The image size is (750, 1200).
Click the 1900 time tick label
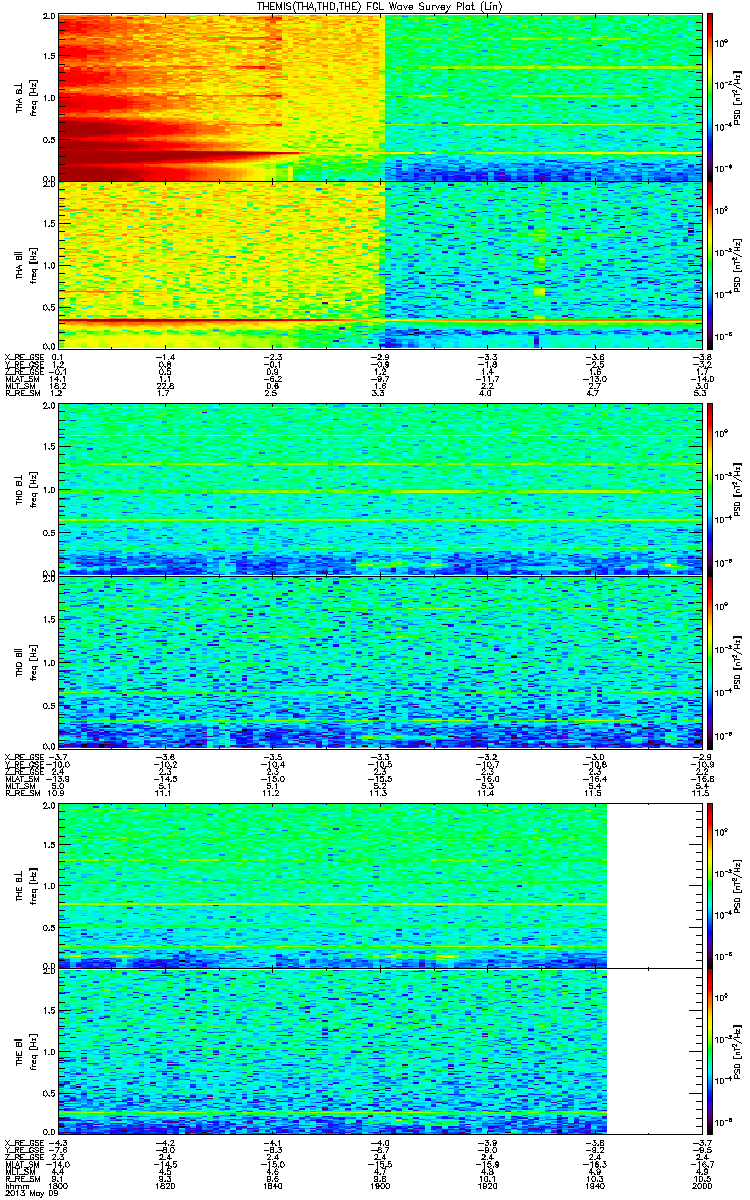pyautogui.click(x=380, y=1184)
